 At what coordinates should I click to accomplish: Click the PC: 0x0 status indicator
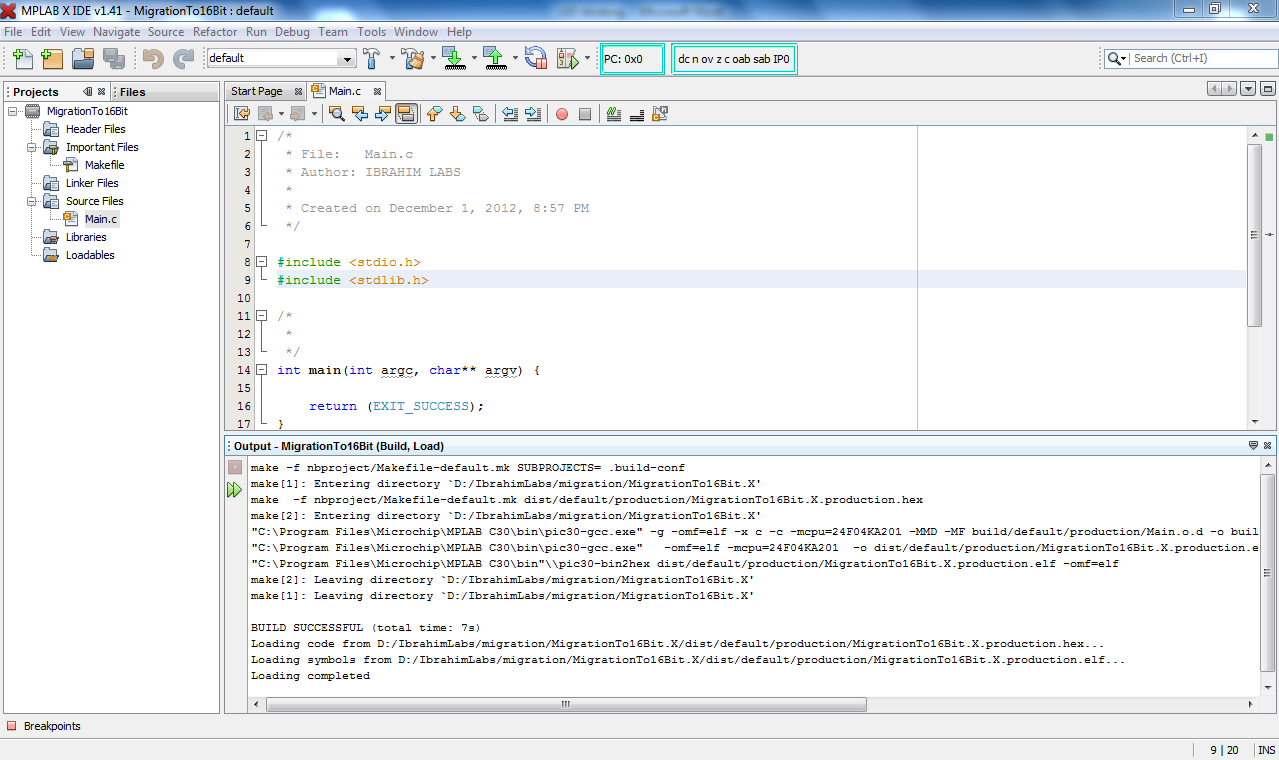[631, 58]
